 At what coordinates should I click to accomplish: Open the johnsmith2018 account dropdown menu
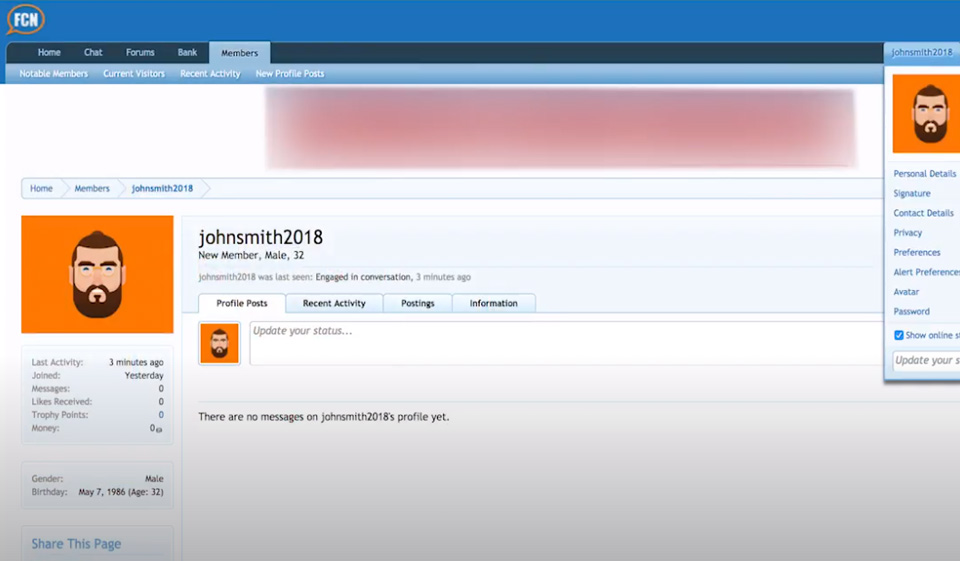(x=921, y=52)
